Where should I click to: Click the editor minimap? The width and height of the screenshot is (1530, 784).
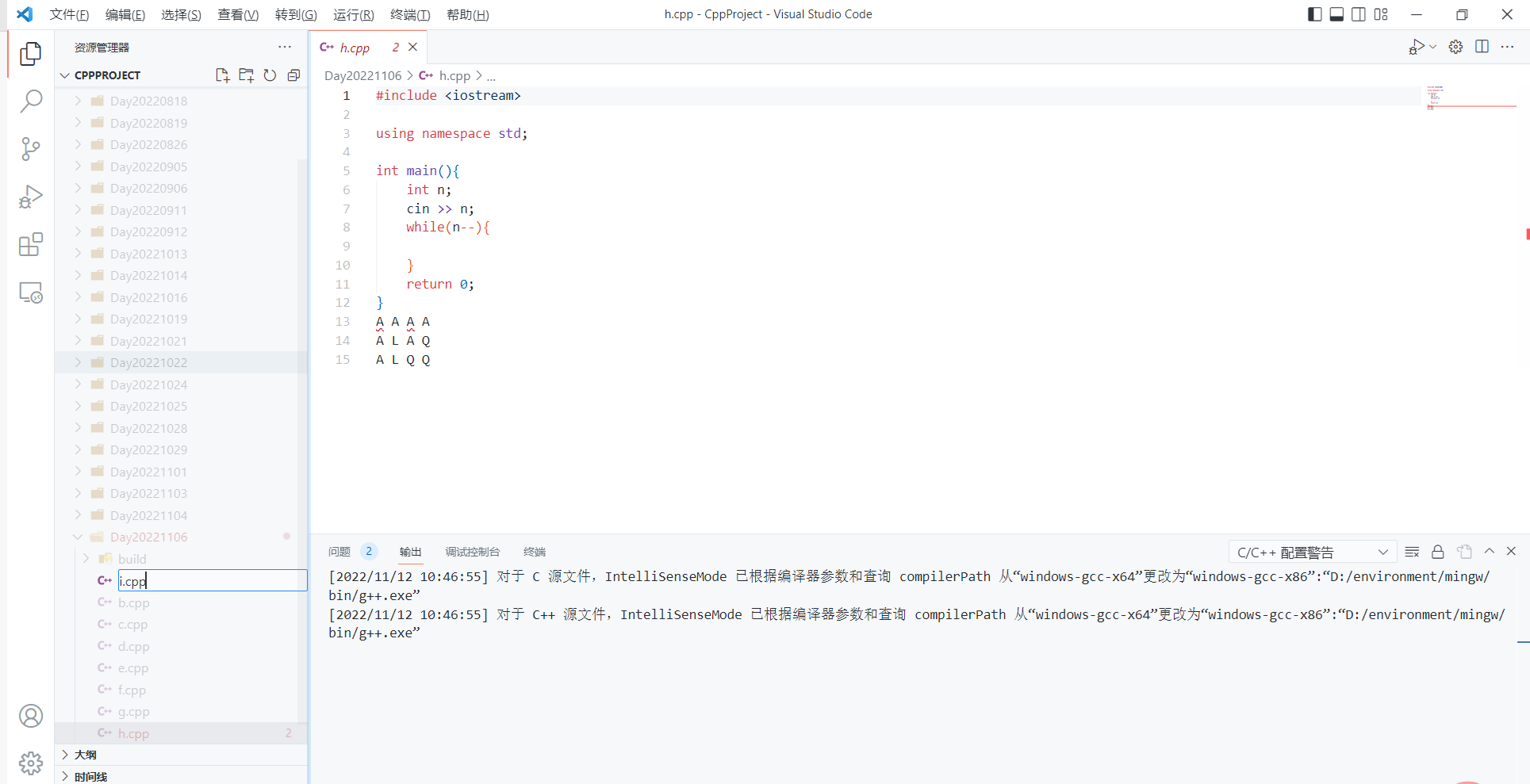[1471, 98]
